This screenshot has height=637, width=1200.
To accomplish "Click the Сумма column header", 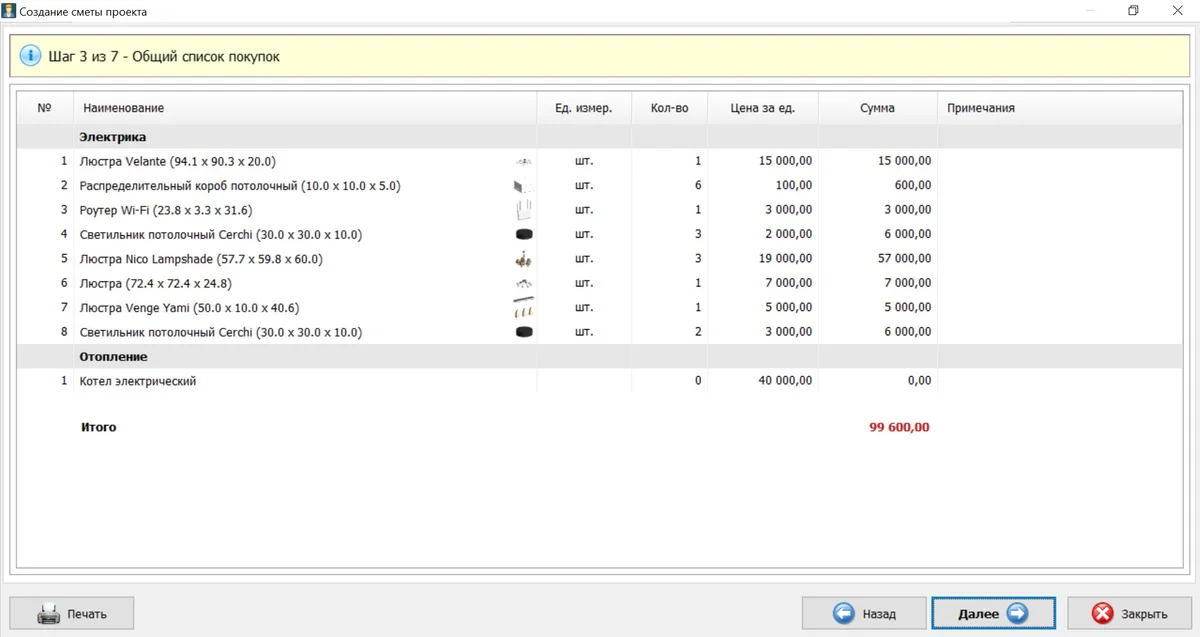I will (x=877, y=108).
